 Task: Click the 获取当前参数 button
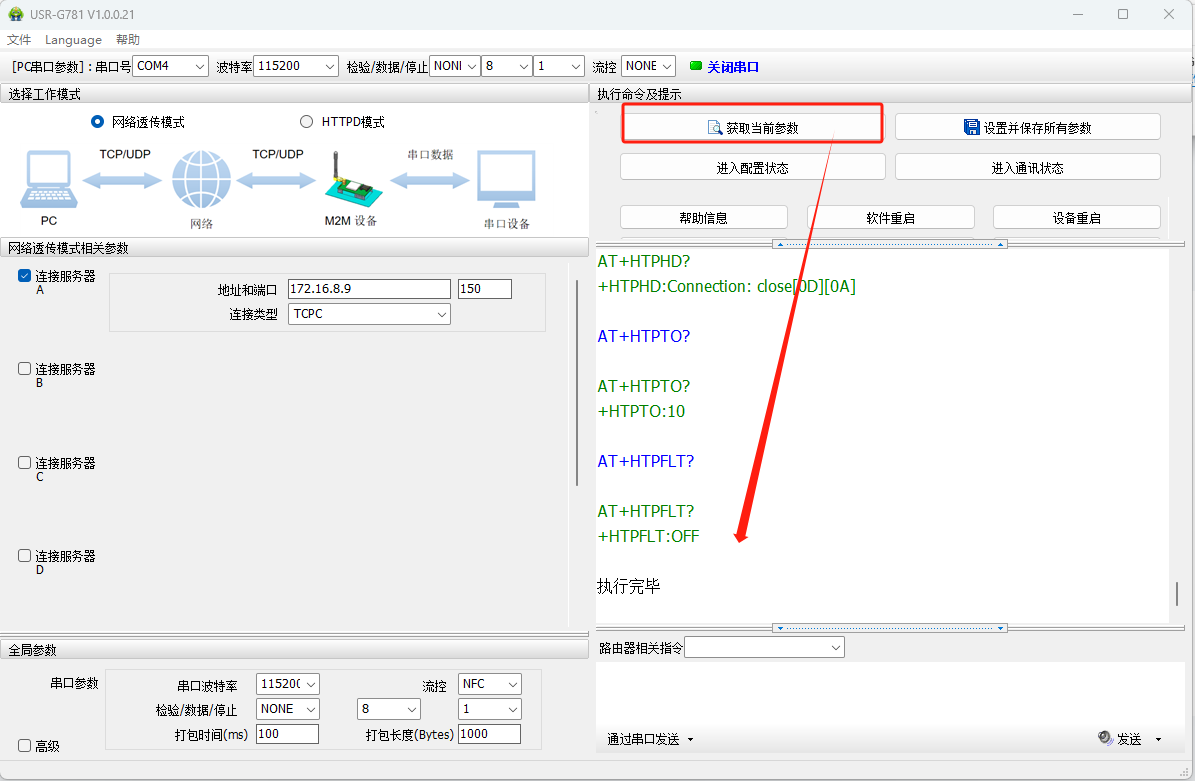(x=752, y=128)
